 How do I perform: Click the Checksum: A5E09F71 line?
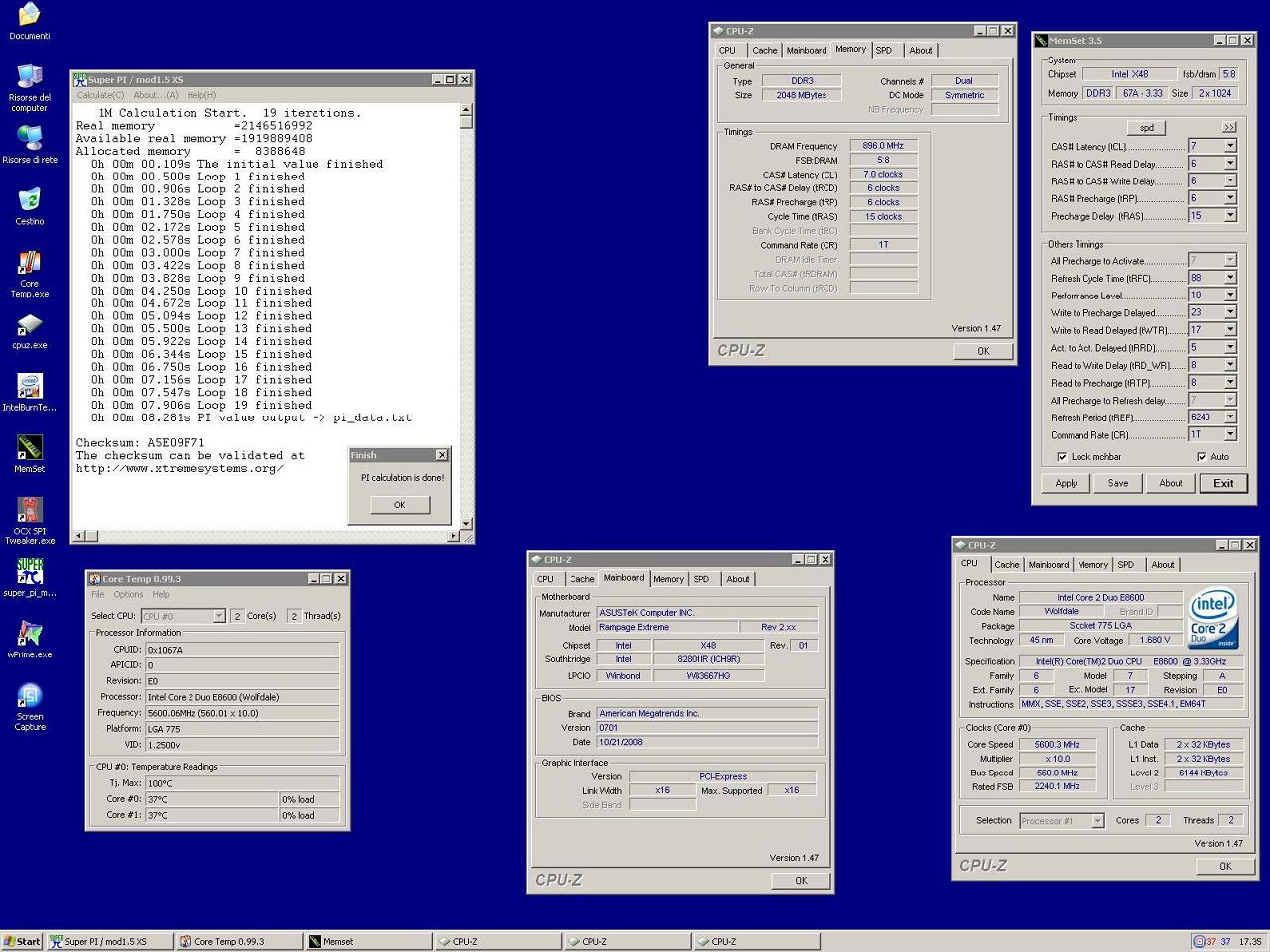pyautogui.click(x=141, y=443)
